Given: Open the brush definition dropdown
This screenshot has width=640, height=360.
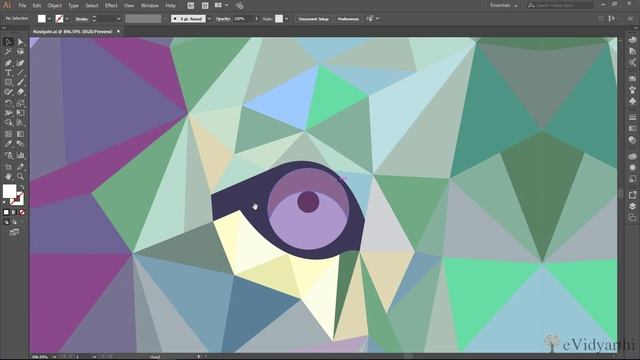Looking at the screenshot, I should 209,19.
